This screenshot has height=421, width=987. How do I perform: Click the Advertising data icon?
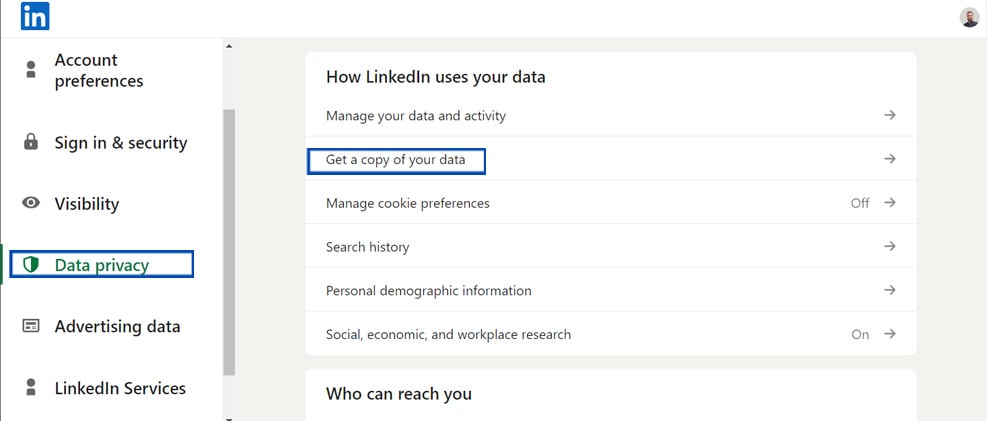point(31,326)
